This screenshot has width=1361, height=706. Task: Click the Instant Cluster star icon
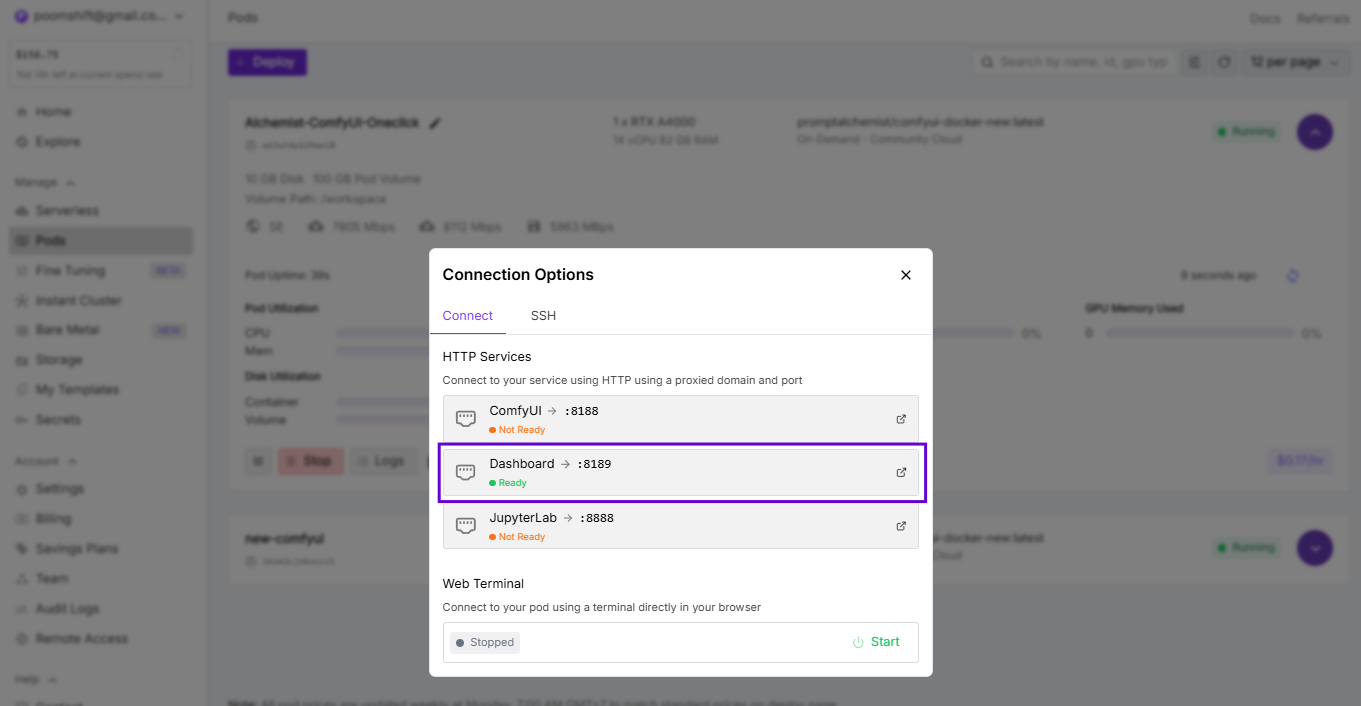tap(22, 301)
